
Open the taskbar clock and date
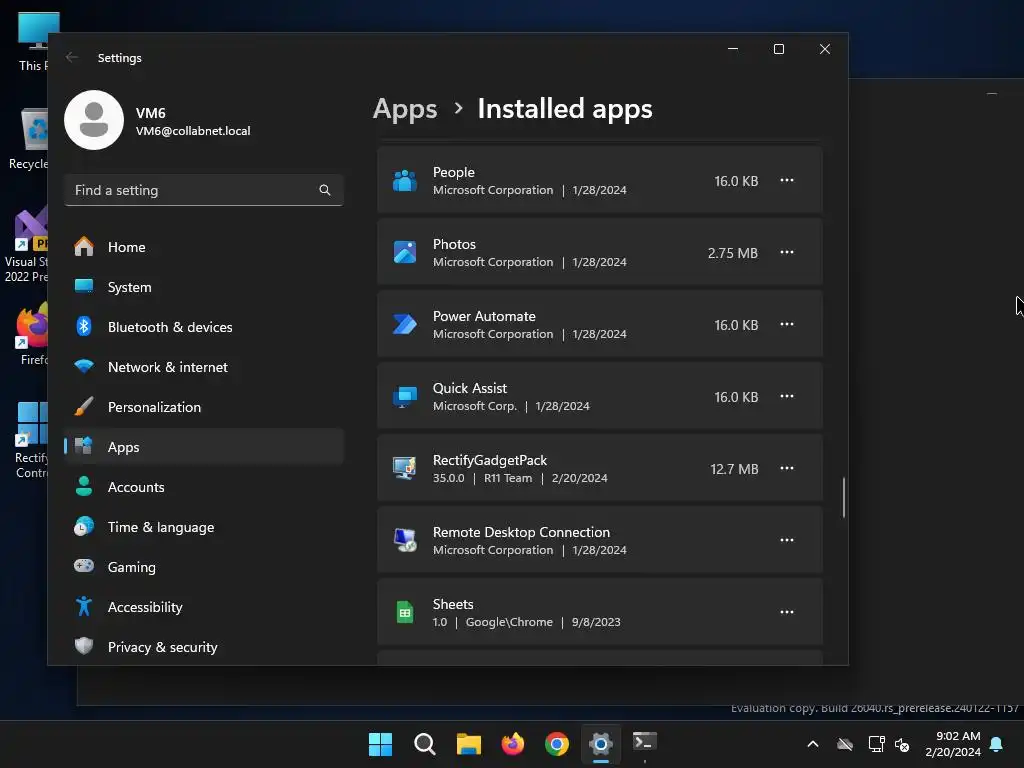(x=953, y=744)
